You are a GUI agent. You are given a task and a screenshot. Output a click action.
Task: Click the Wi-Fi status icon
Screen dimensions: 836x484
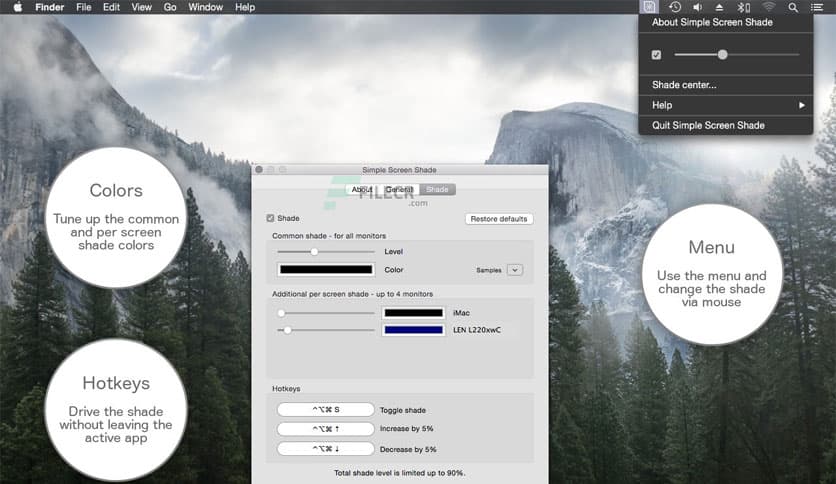[x=768, y=7]
